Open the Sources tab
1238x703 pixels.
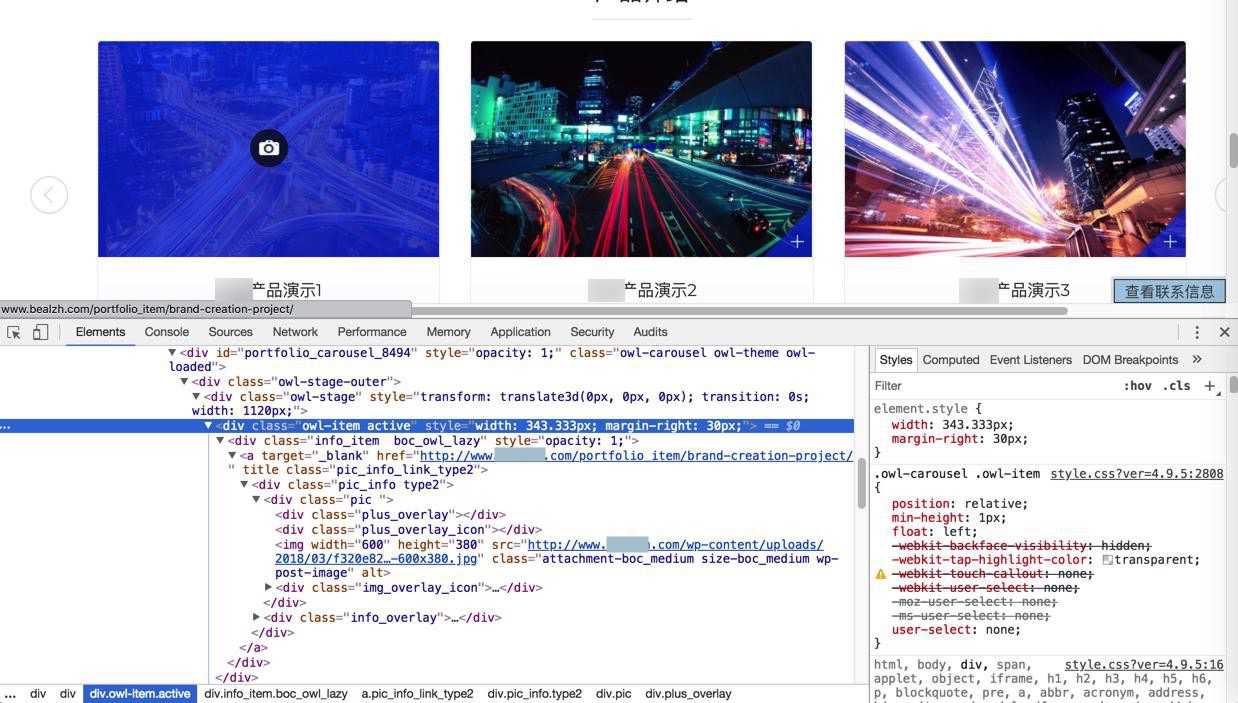pyautogui.click(x=230, y=332)
